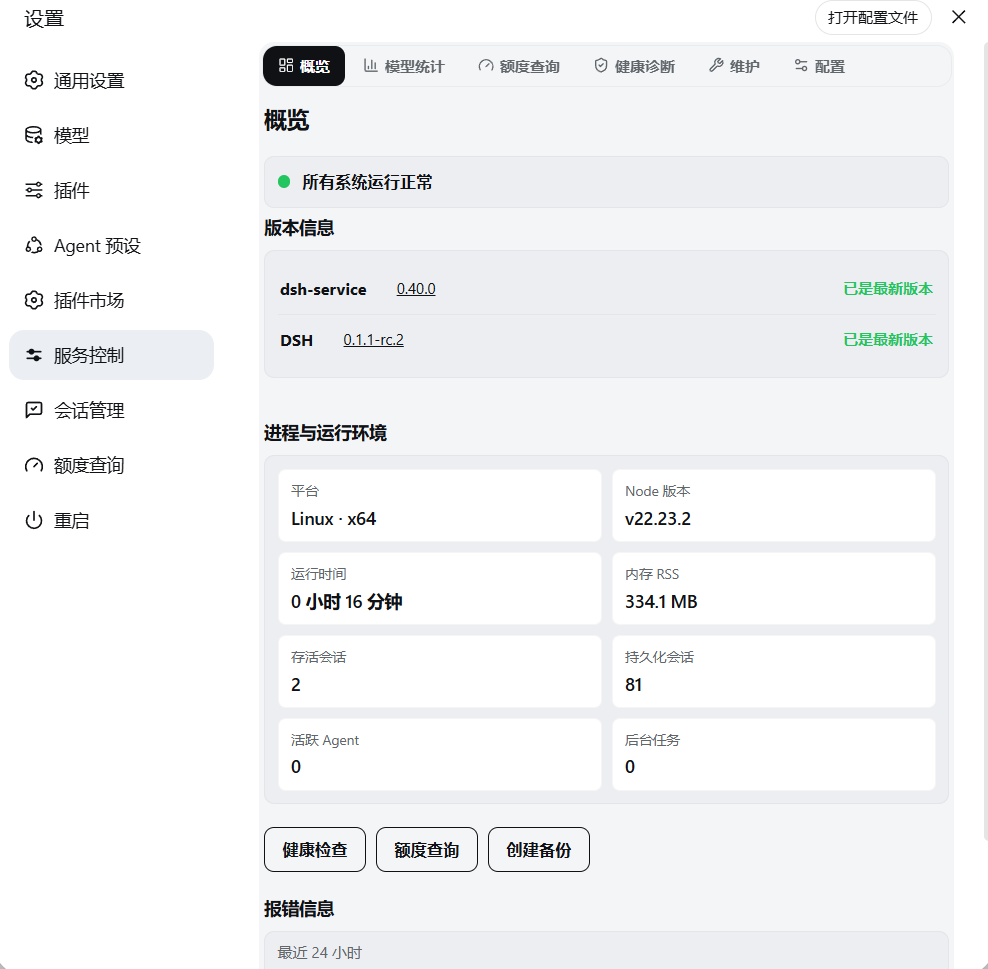Screen dimensions: 988x969
Task: Click the 所有系统运行正常 status text
Action: [367, 182]
